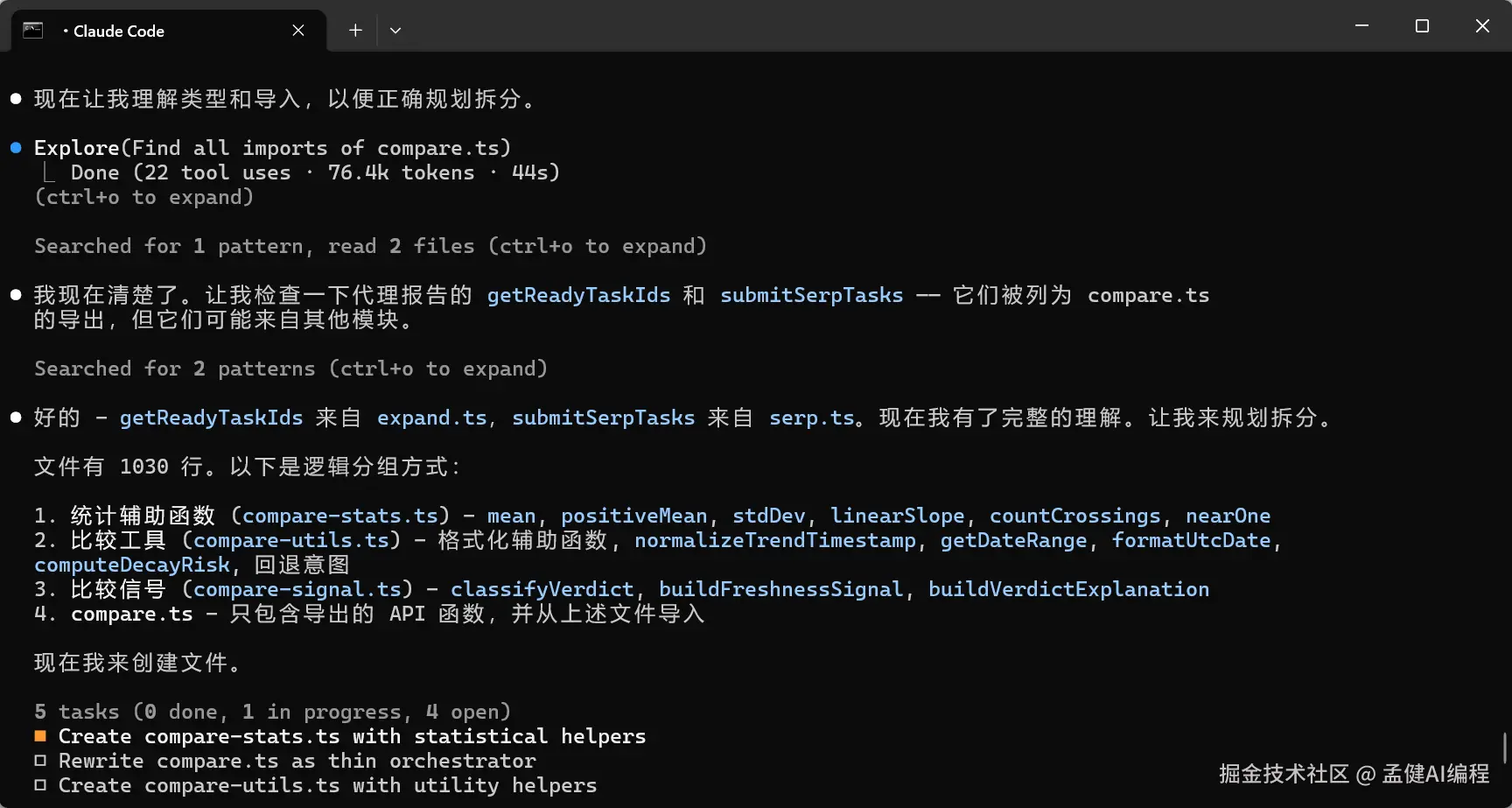
Task: Click the orange in-progress task marker
Action: coord(40,736)
